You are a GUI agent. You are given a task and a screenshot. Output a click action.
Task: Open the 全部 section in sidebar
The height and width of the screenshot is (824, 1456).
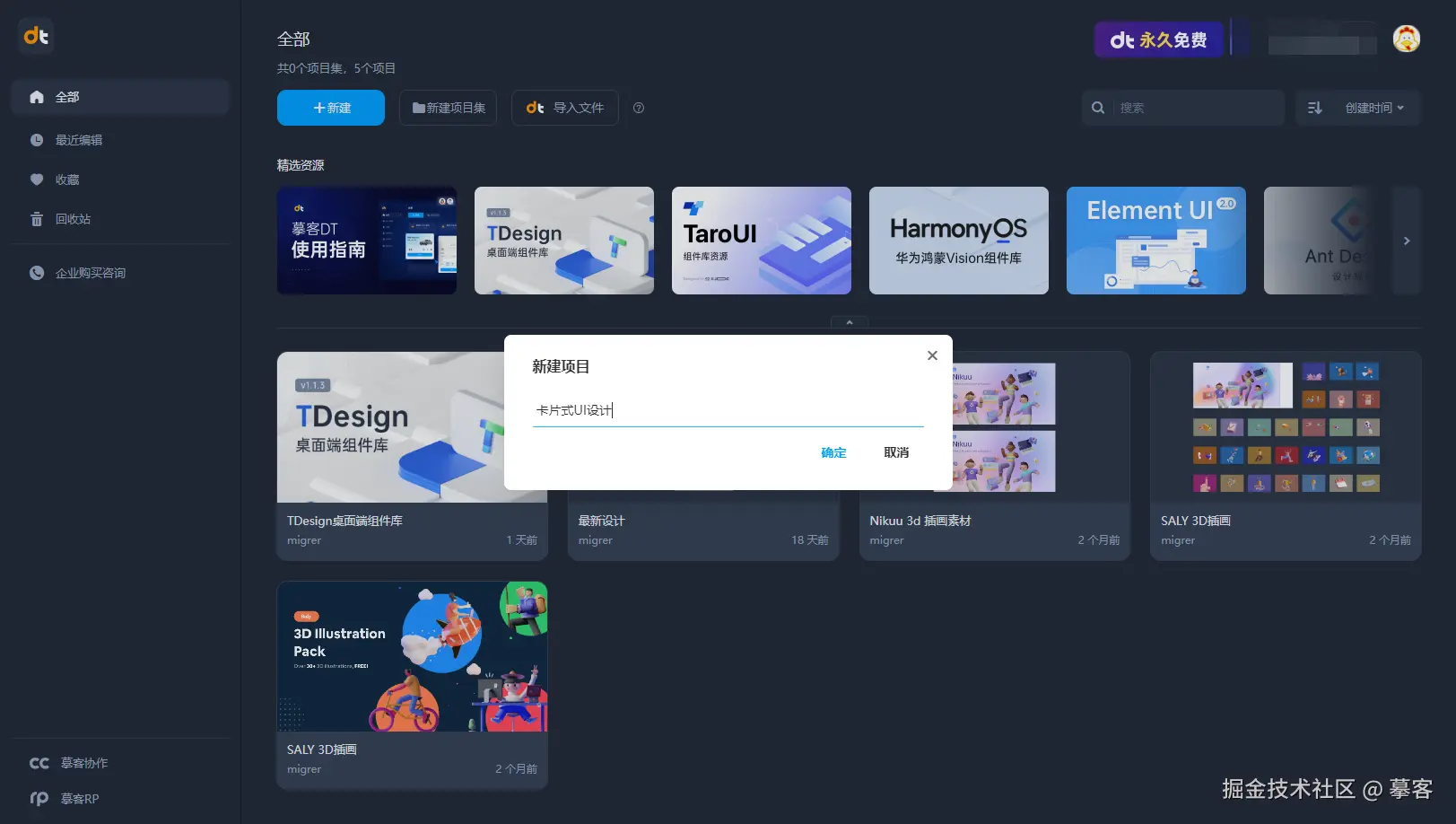[120, 97]
